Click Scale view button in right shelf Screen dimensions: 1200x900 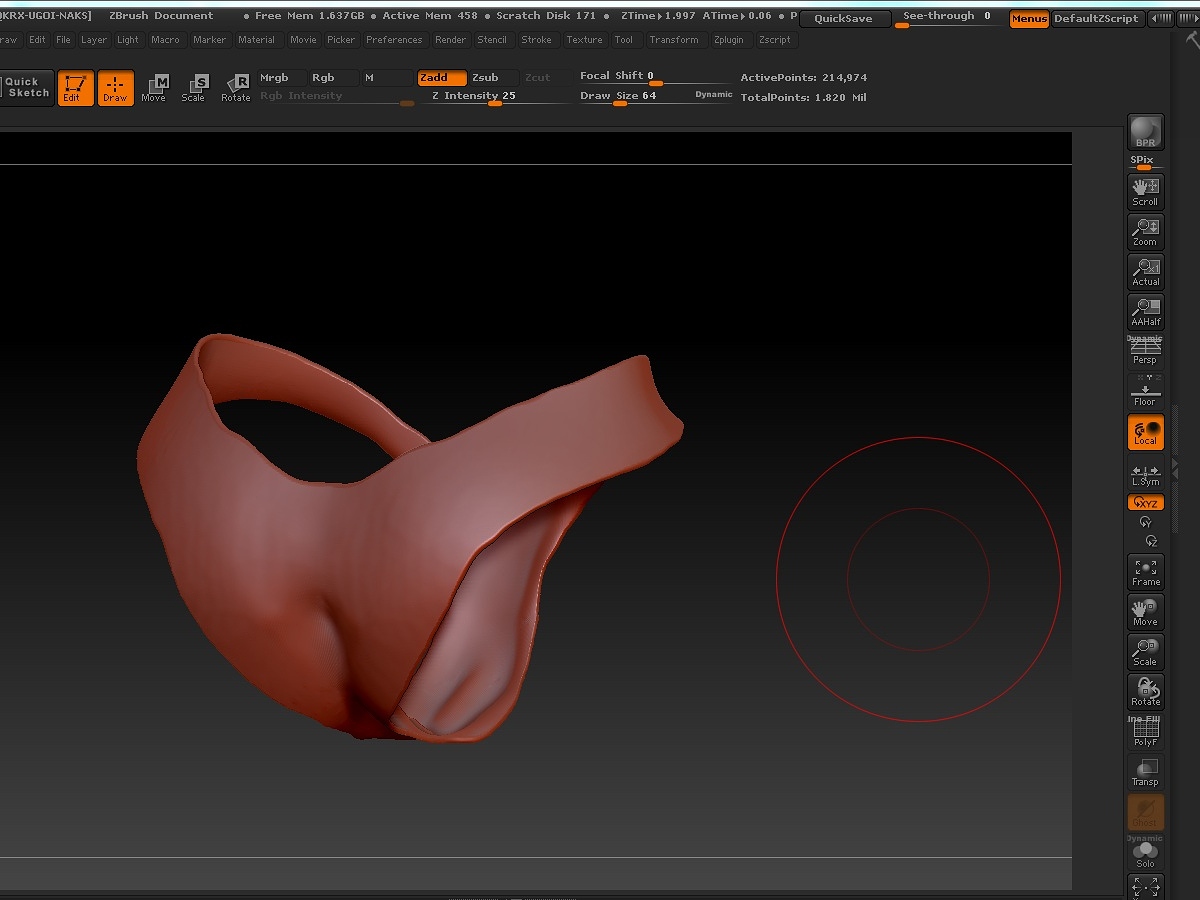point(1145,652)
